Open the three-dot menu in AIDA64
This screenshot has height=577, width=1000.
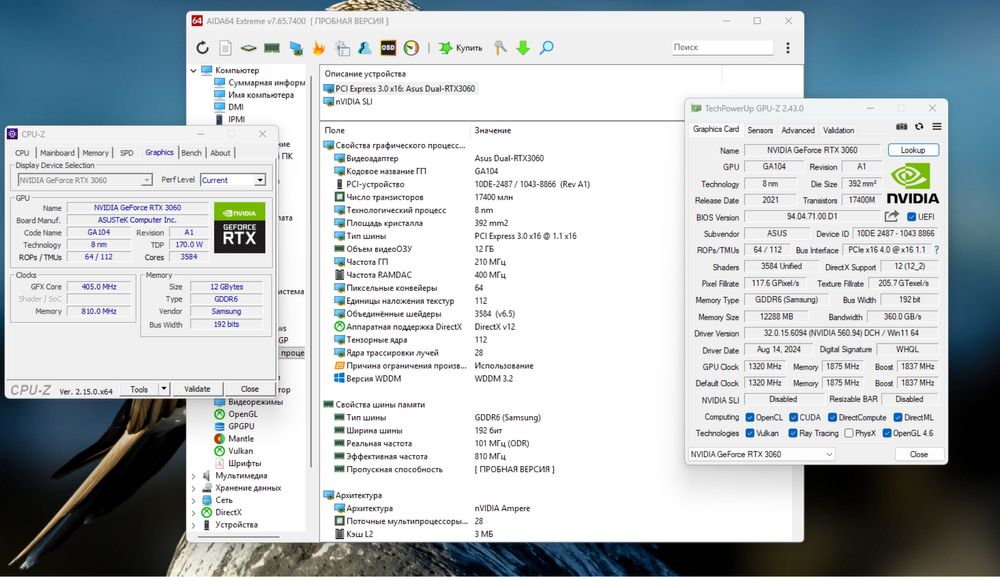pyautogui.click(x=788, y=48)
